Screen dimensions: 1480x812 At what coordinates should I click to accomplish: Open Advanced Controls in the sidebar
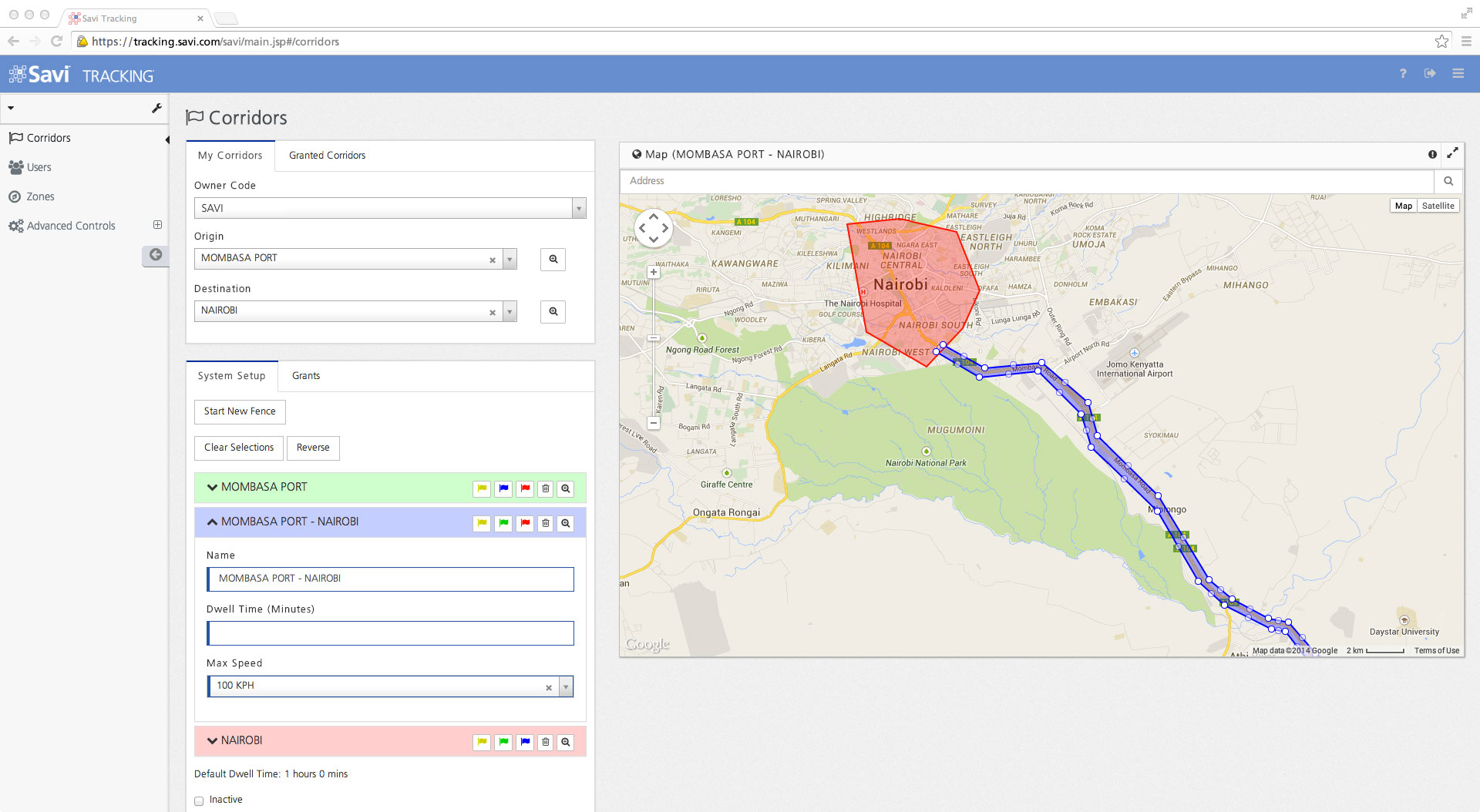coord(71,226)
